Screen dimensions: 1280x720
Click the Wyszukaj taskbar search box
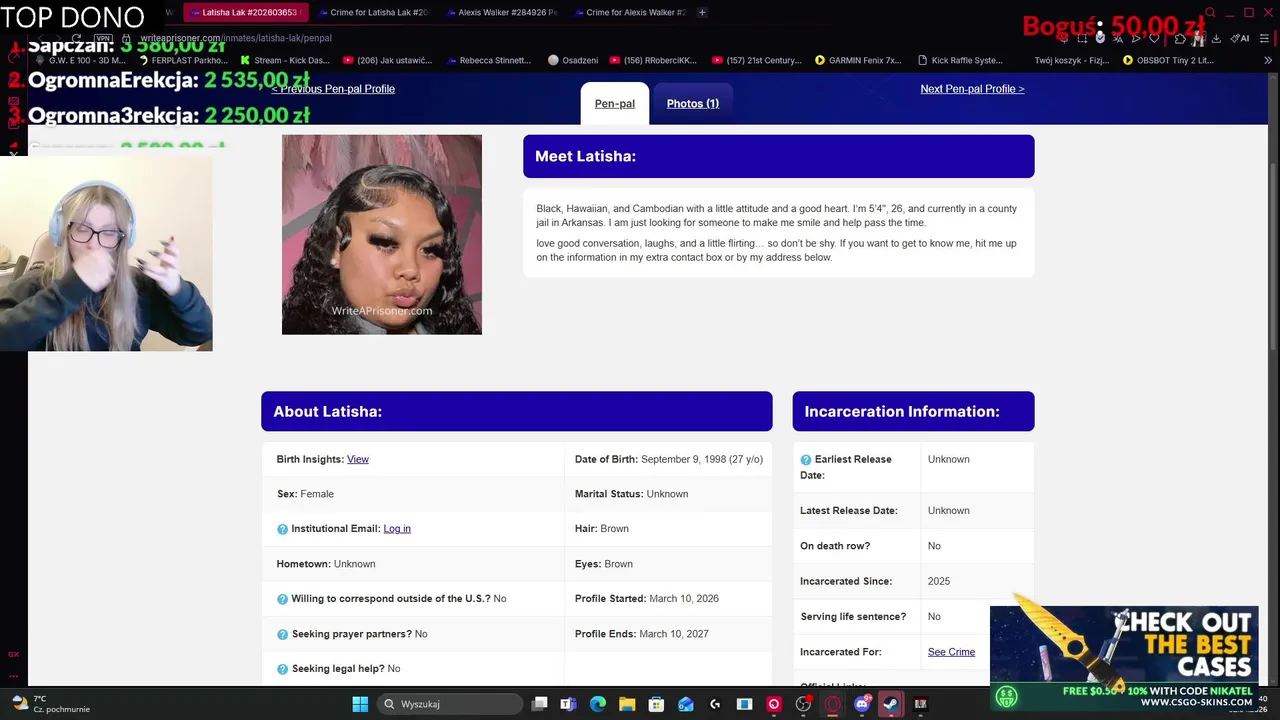point(450,704)
